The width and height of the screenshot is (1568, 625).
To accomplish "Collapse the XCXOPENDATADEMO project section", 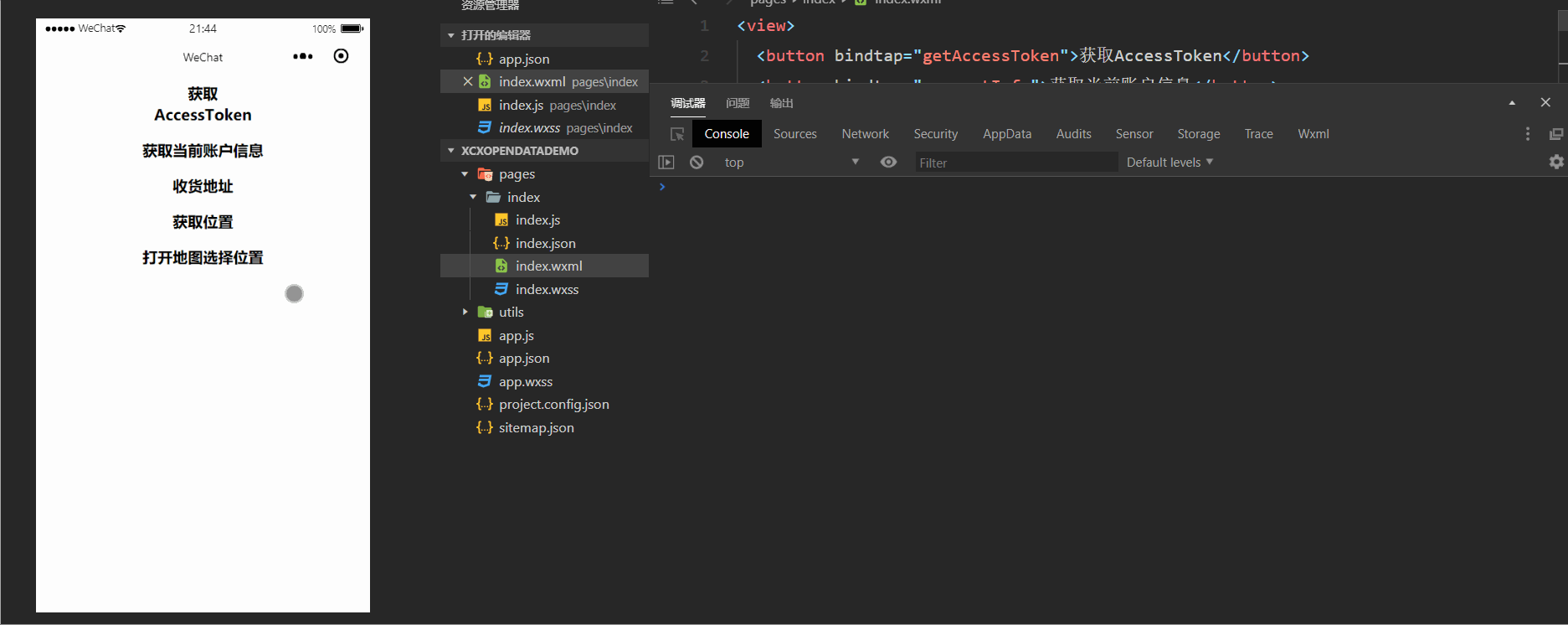I will (x=451, y=151).
